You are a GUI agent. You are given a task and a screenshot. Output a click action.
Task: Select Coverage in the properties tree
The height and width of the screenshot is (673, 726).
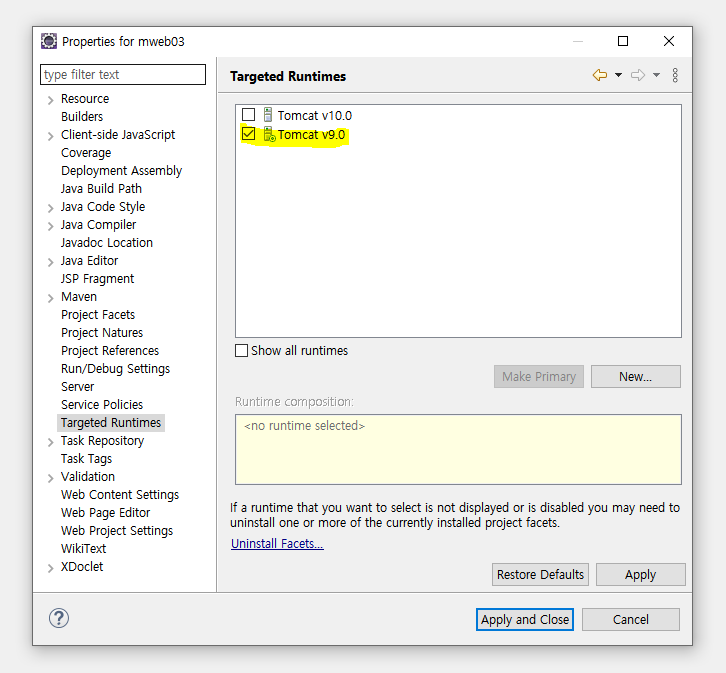pyautogui.click(x=86, y=153)
